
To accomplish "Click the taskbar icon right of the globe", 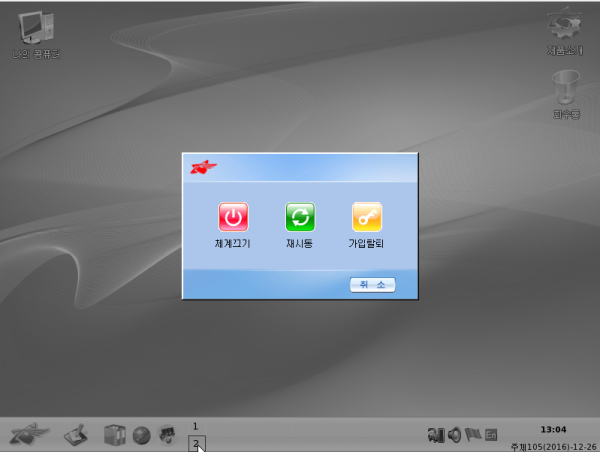I will pyautogui.click(x=167, y=435).
